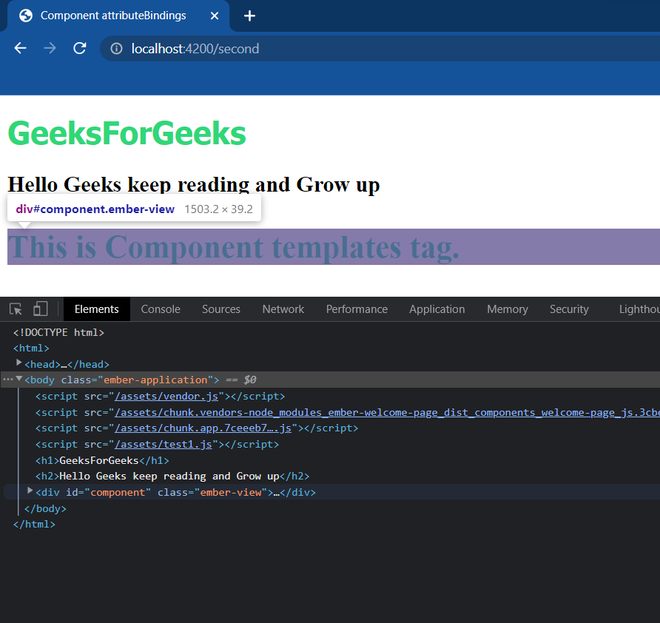Reload the localhost page

(x=80, y=49)
